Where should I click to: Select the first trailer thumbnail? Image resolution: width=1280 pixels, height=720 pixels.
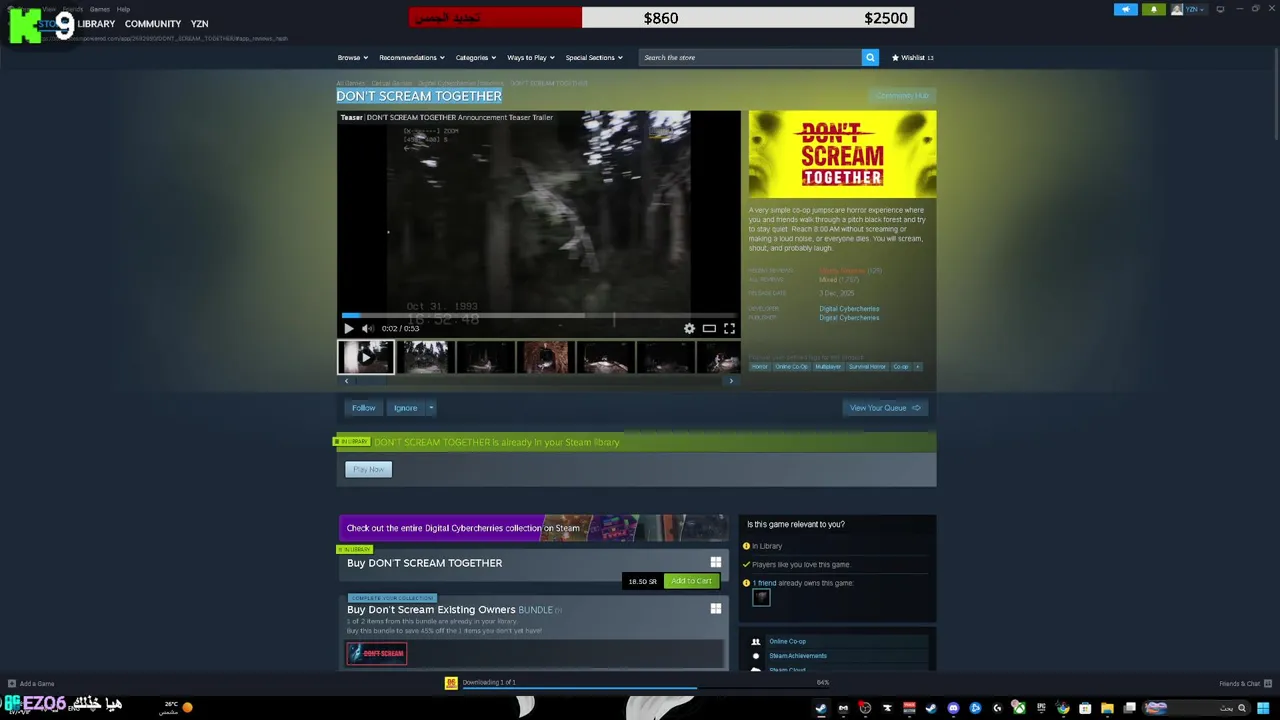tap(365, 357)
